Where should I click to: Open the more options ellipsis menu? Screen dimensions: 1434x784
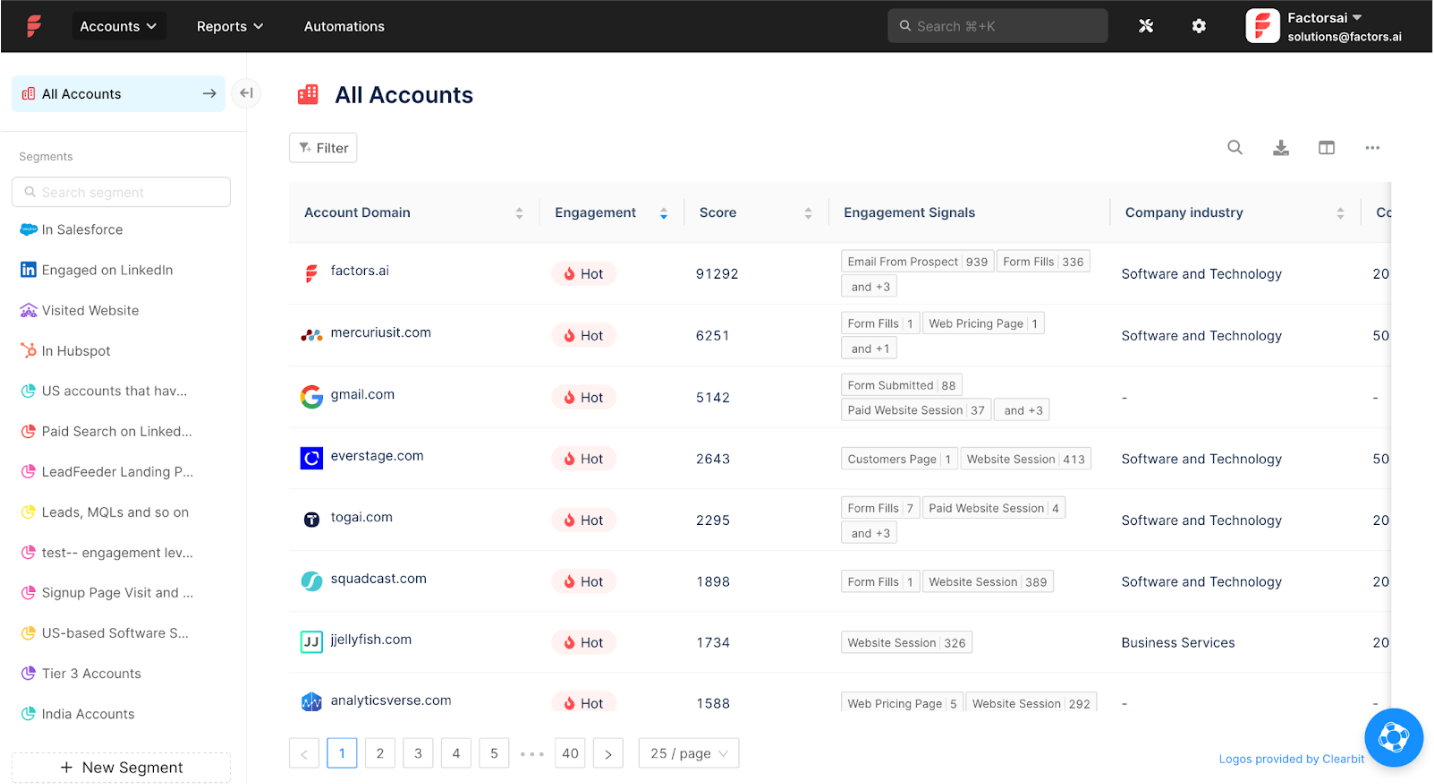click(x=1372, y=147)
